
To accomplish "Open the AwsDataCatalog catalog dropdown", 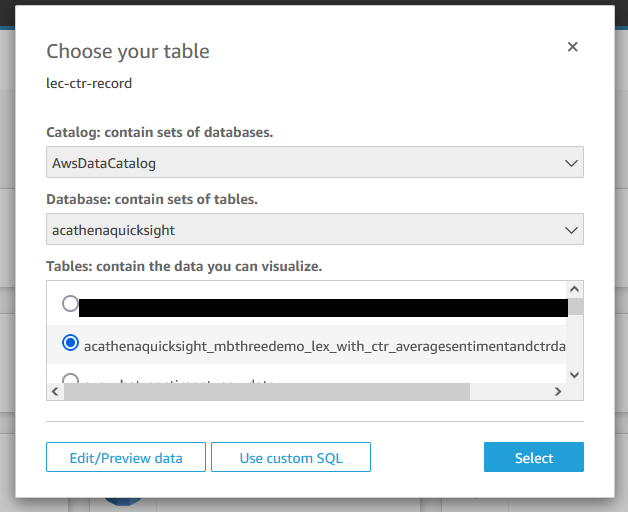I will point(300,162).
